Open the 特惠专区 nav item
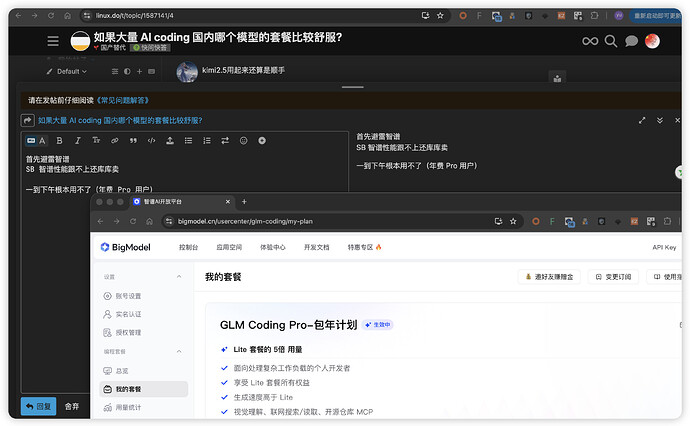 pyautogui.click(x=364, y=247)
